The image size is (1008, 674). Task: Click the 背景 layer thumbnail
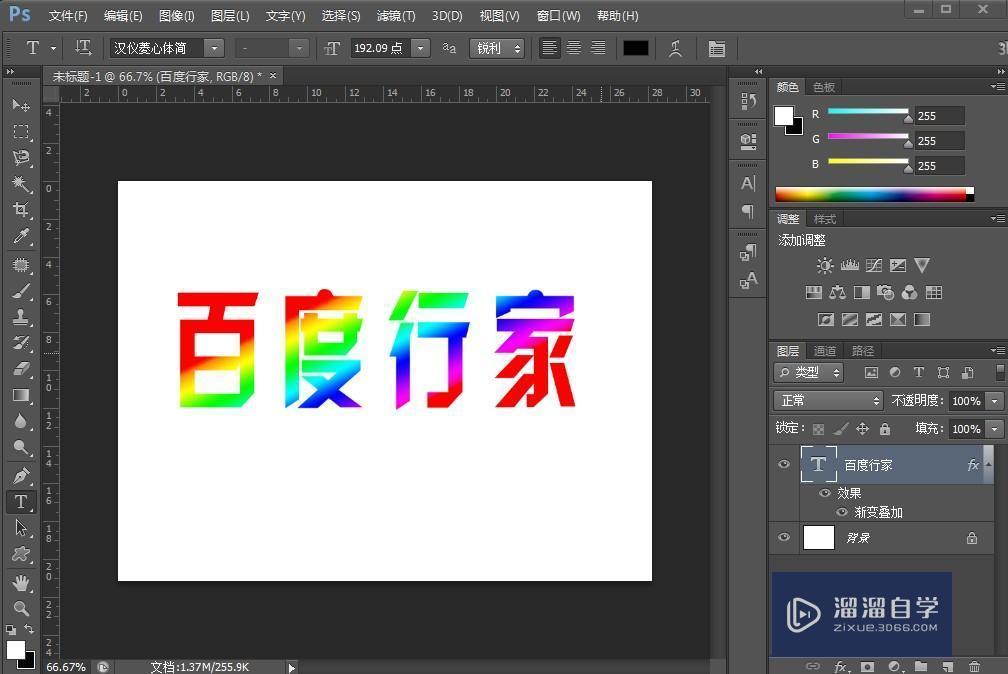819,537
